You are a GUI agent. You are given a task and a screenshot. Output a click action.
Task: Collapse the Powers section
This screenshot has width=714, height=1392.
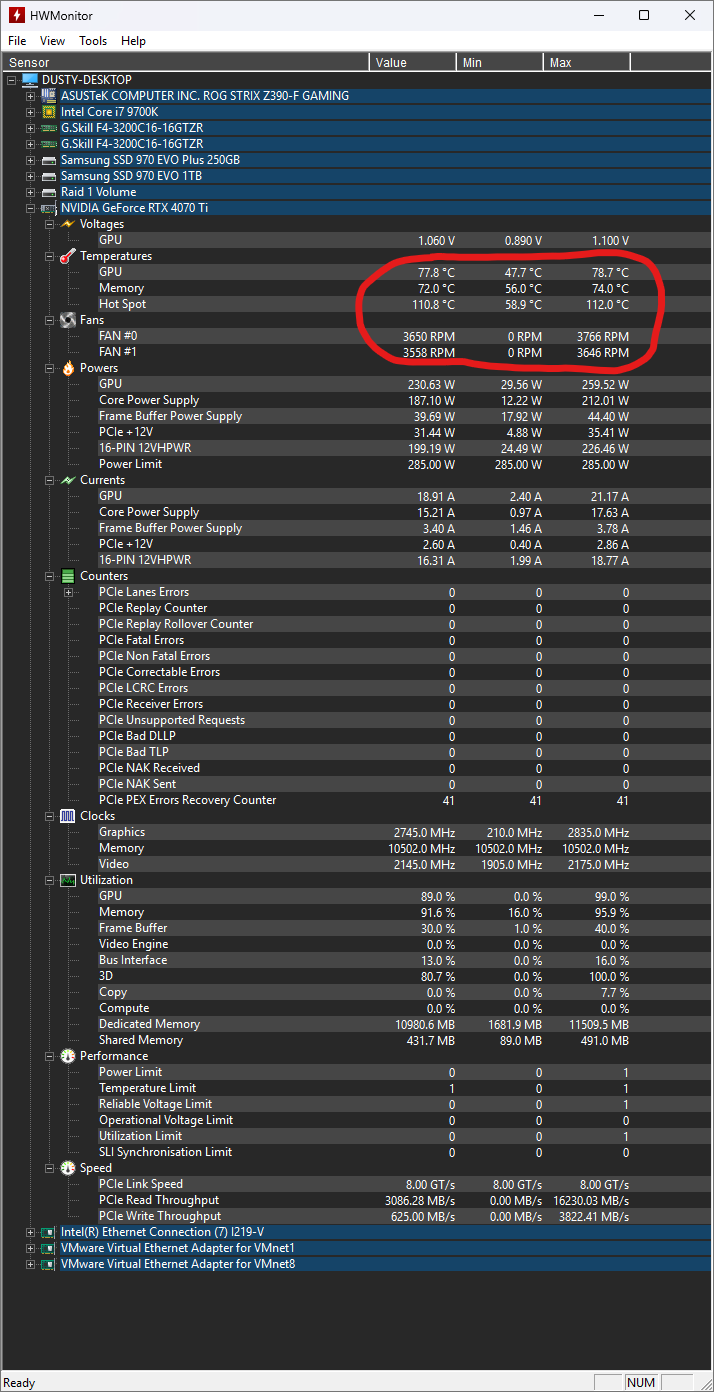point(50,368)
